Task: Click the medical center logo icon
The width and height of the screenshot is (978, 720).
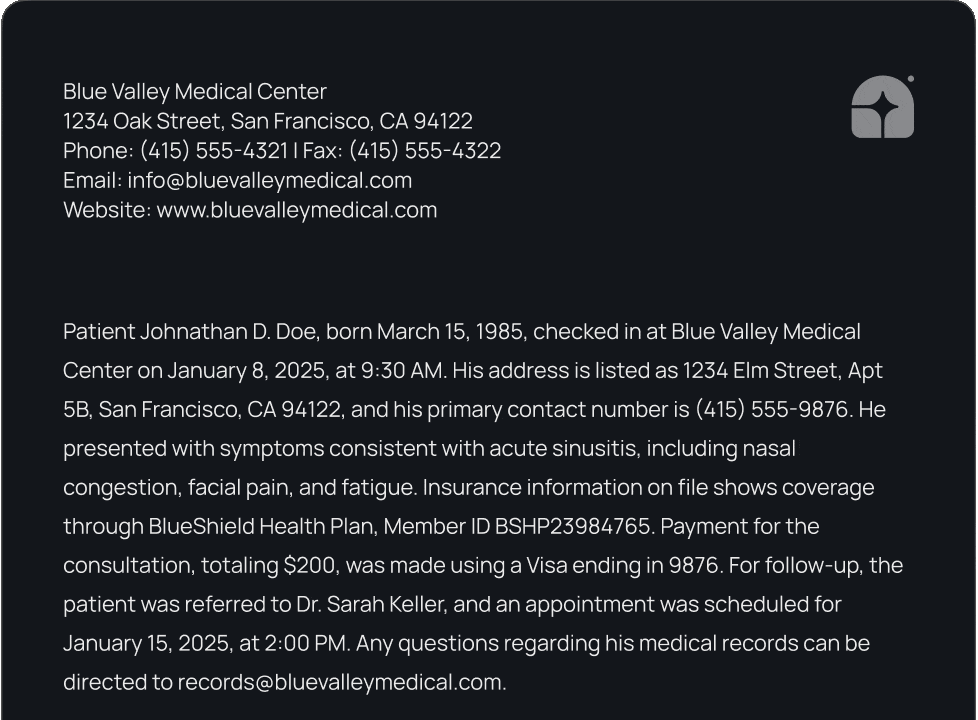Action: click(x=882, y=107)
